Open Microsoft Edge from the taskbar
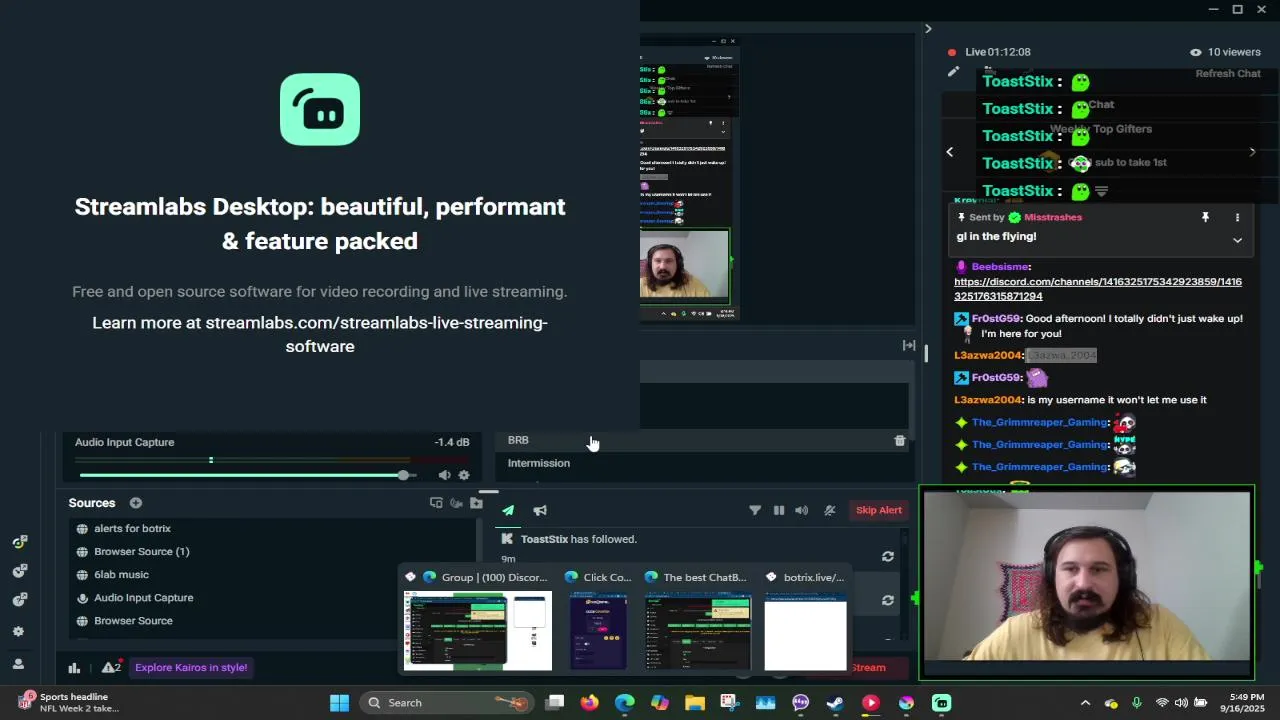Image resolution: width=1280 pixels, height=720 pixels. (x=625, y=703)
